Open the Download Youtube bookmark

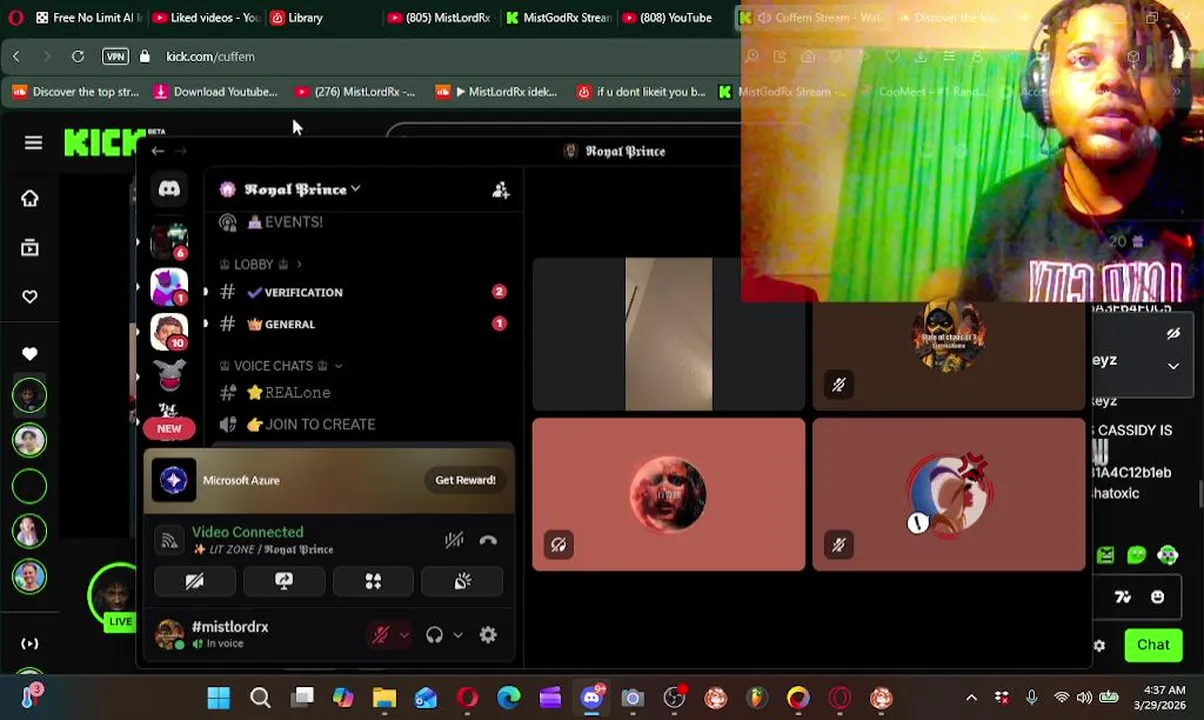coord(215,92)
